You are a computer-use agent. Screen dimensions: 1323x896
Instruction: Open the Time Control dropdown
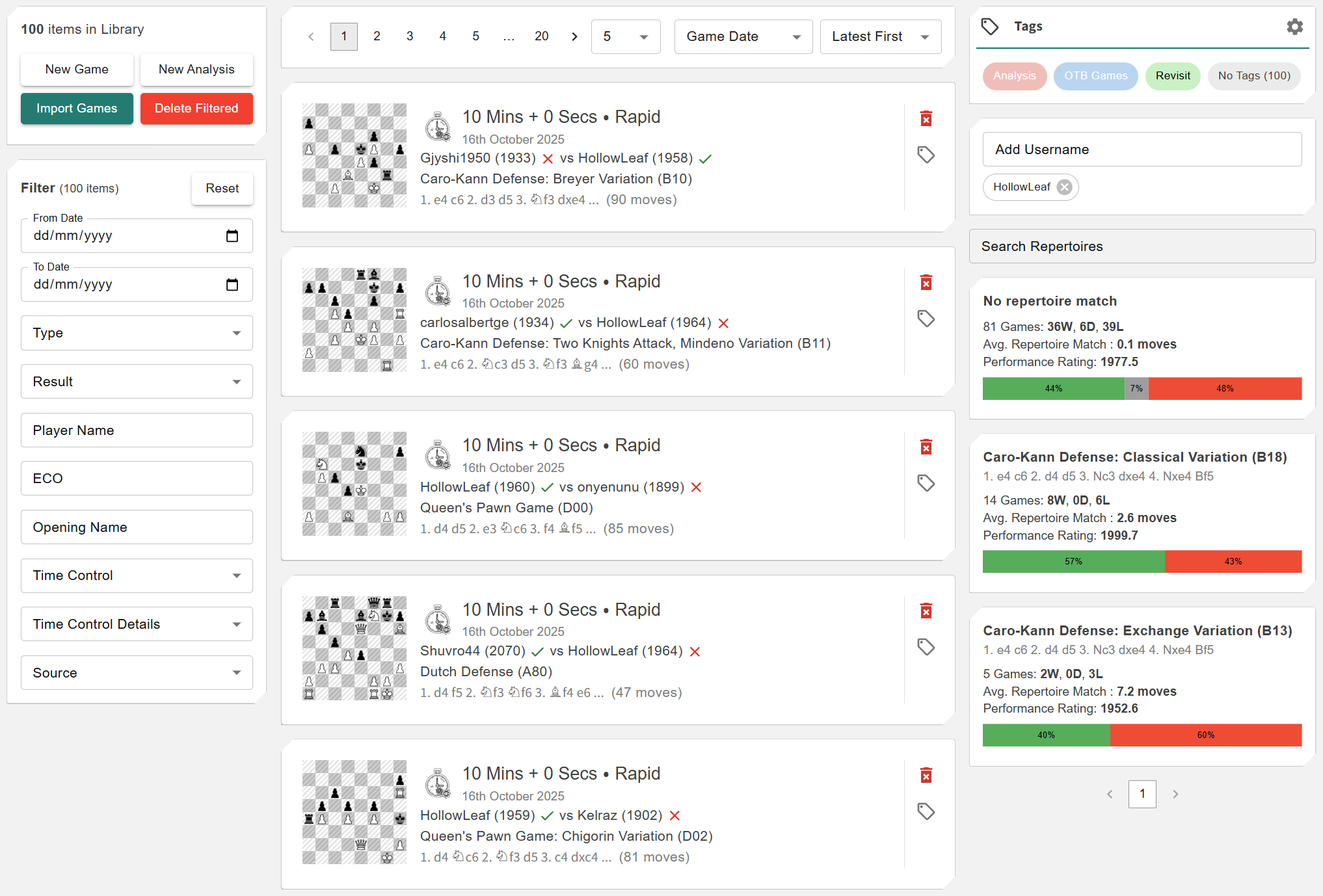click(137, 575)
